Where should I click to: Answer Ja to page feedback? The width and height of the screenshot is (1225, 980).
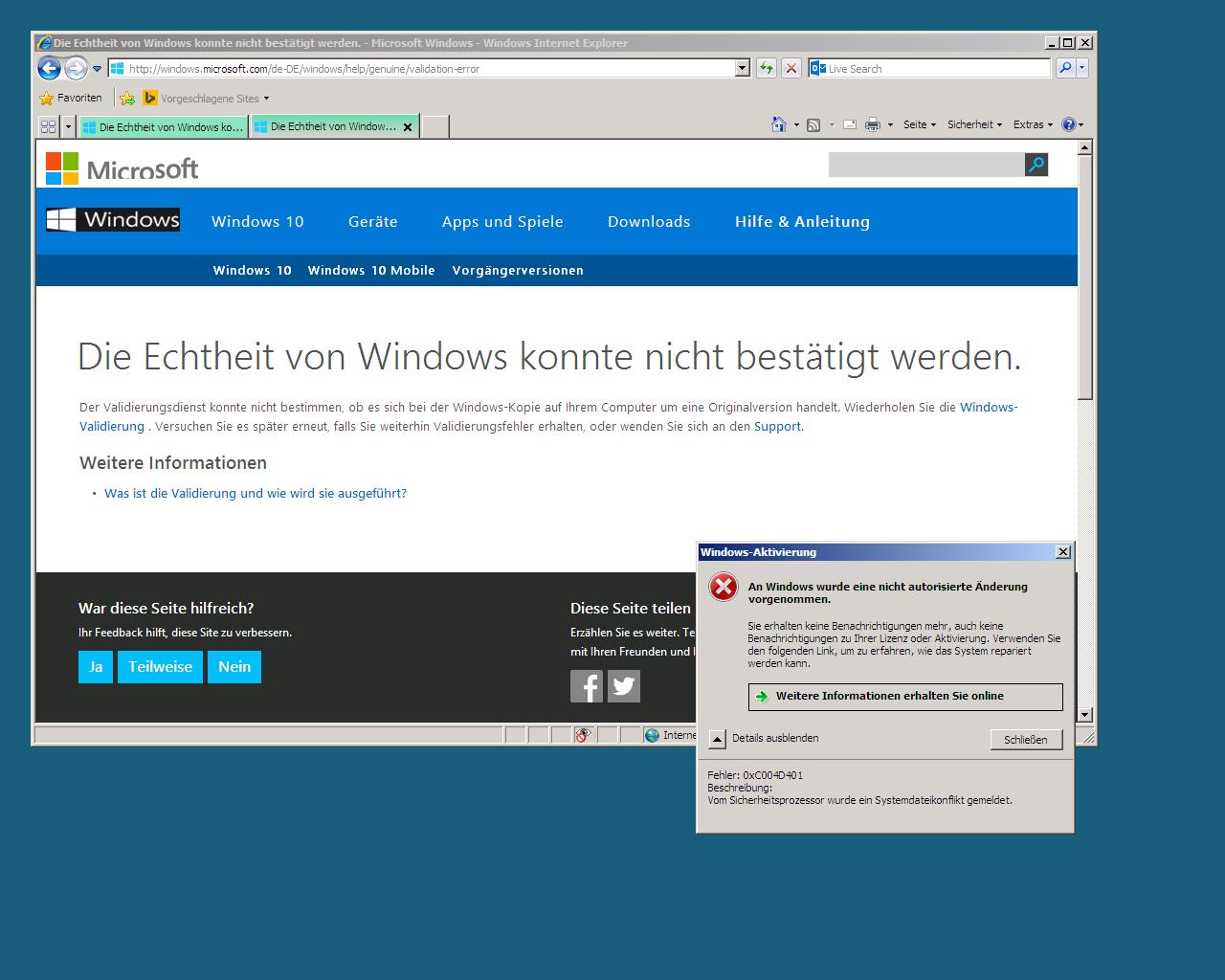(x=96, y=667)
